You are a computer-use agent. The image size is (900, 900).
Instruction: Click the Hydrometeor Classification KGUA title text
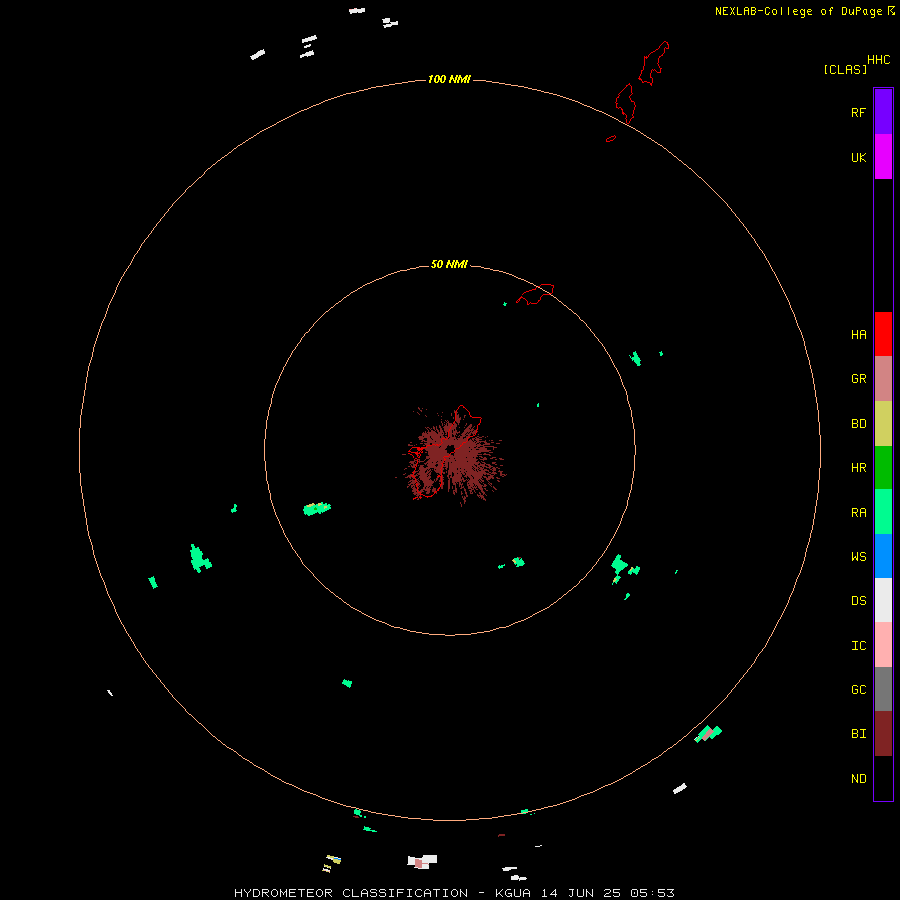pos(454,893)
